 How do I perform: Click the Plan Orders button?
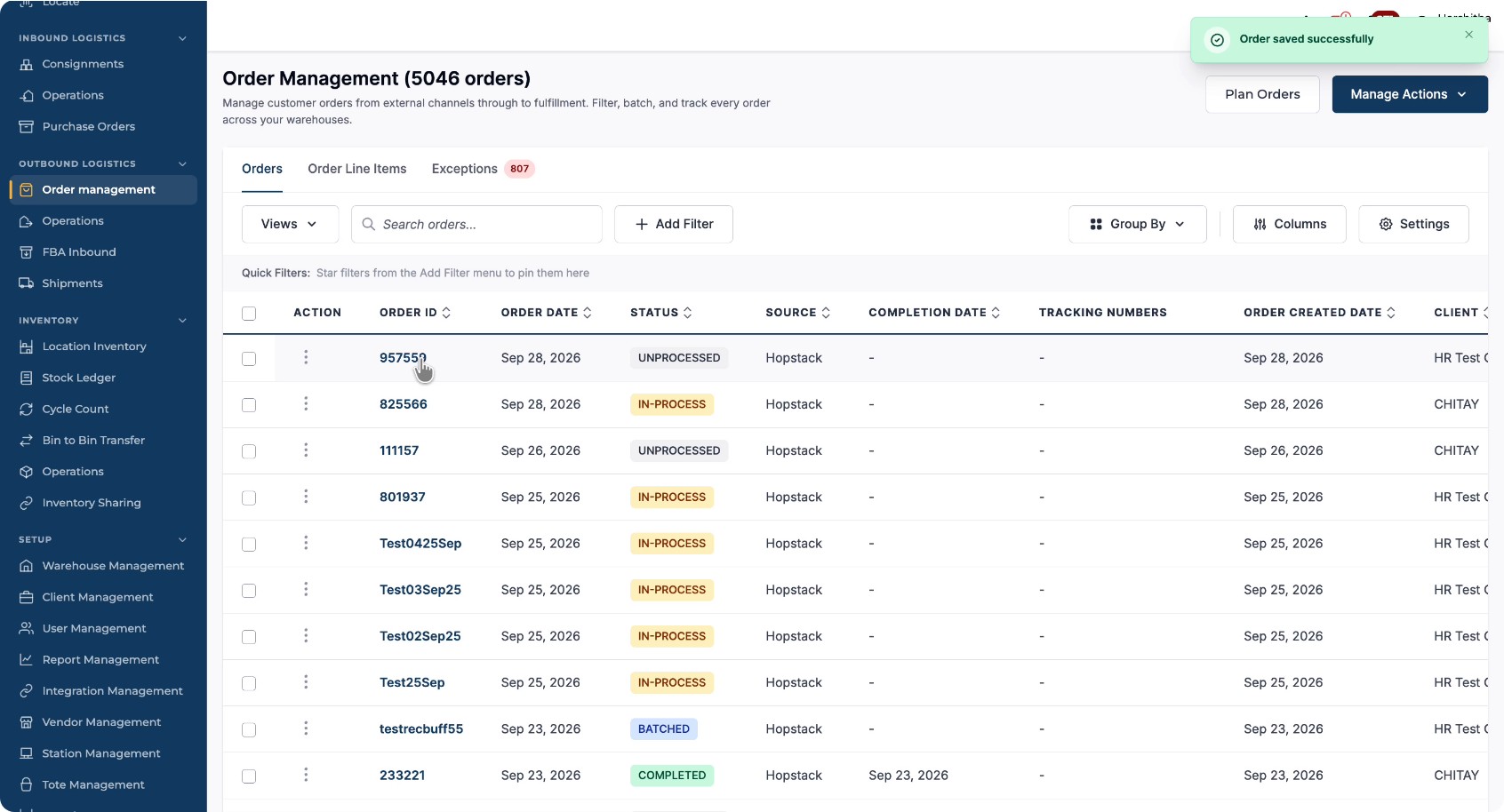1262,94
